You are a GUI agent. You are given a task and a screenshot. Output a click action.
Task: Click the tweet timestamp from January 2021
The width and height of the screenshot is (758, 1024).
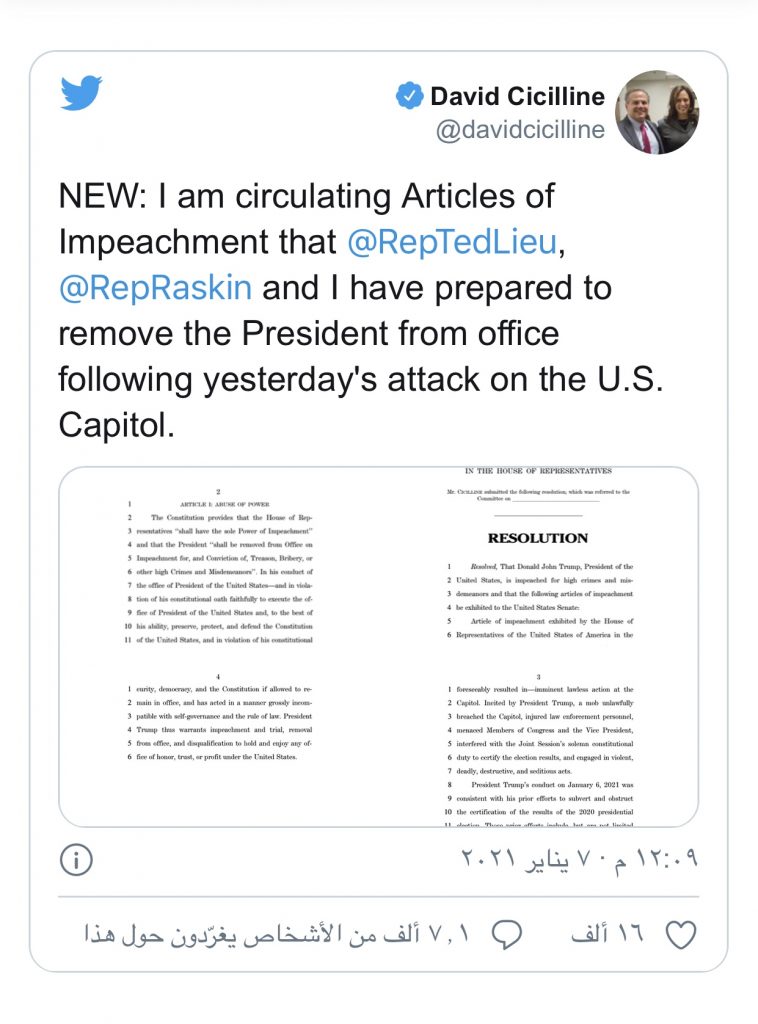pos(578,859)
